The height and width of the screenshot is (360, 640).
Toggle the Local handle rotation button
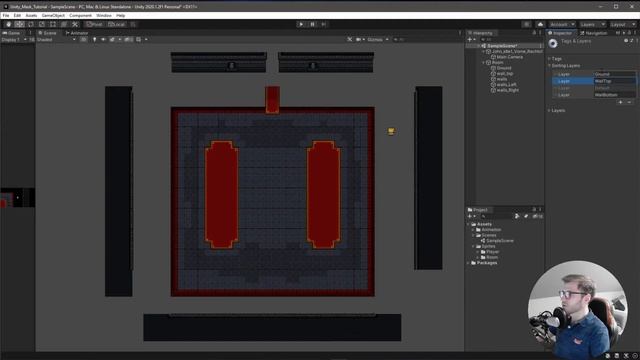pyautogui.click(x=116, y=24)
